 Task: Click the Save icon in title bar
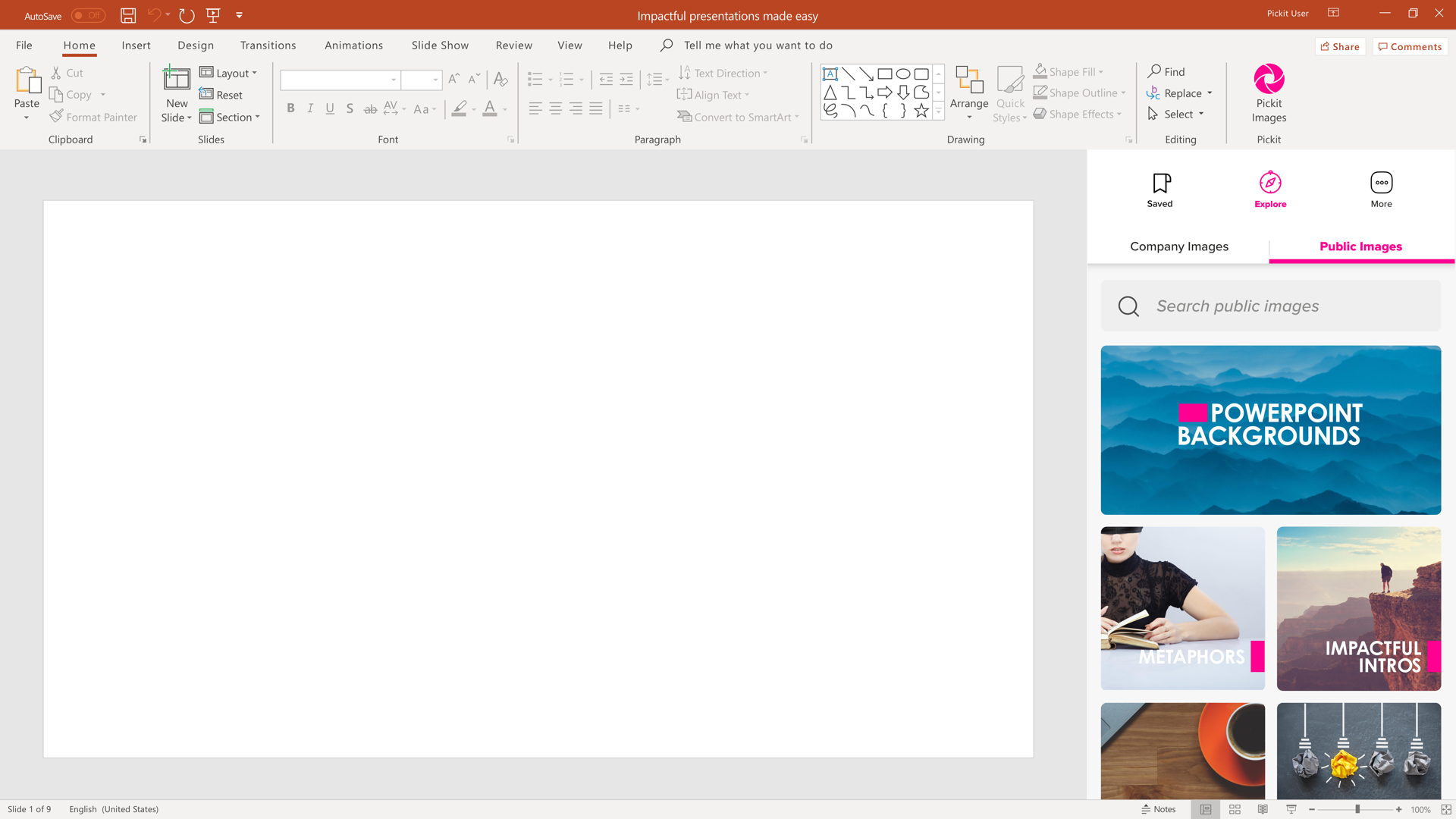(128, 15)
